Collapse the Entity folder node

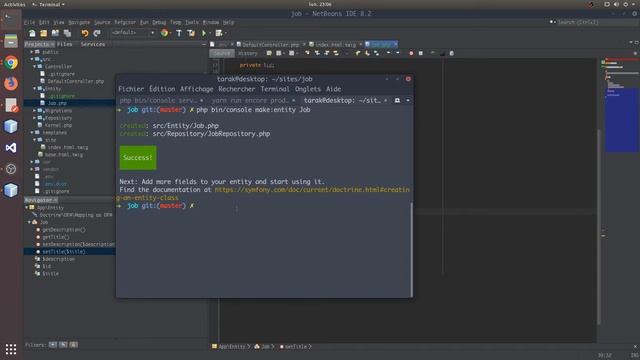35,88
